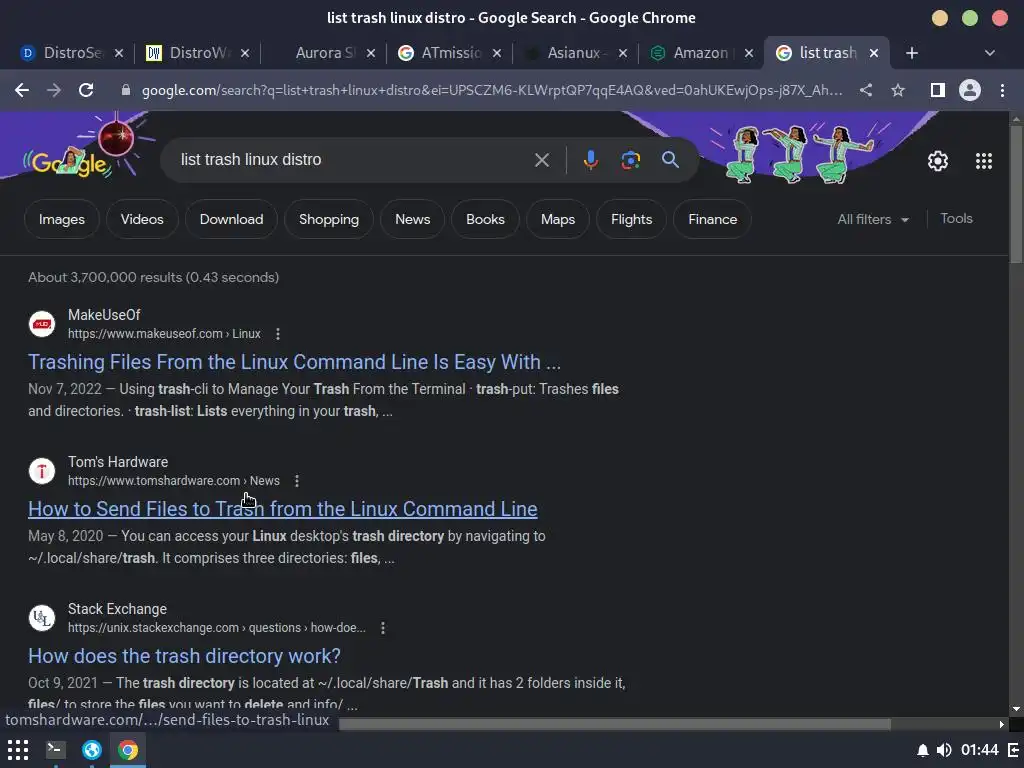The width and height of the screenshot is (1024, 768).
Task: Click the logout icon at the taskbar end
Action: (x=1014, y=750)
